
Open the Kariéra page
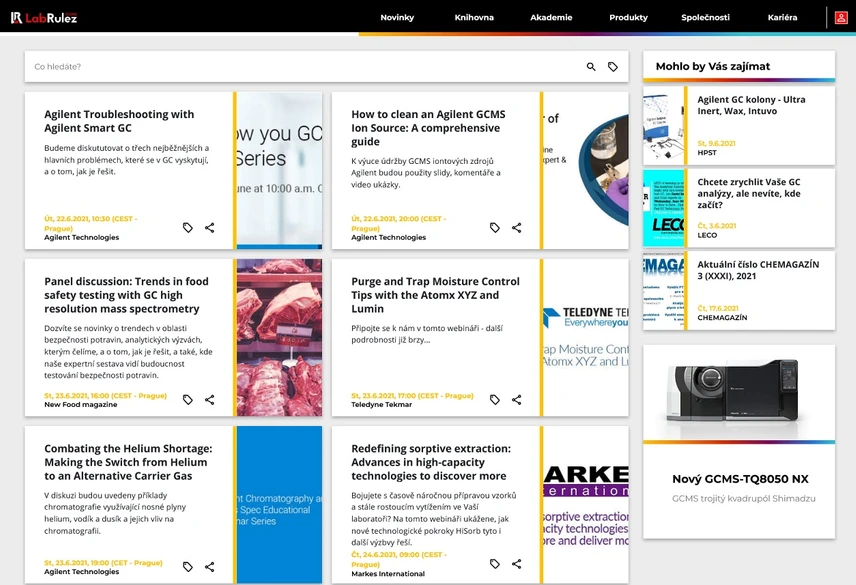point(782,18)
